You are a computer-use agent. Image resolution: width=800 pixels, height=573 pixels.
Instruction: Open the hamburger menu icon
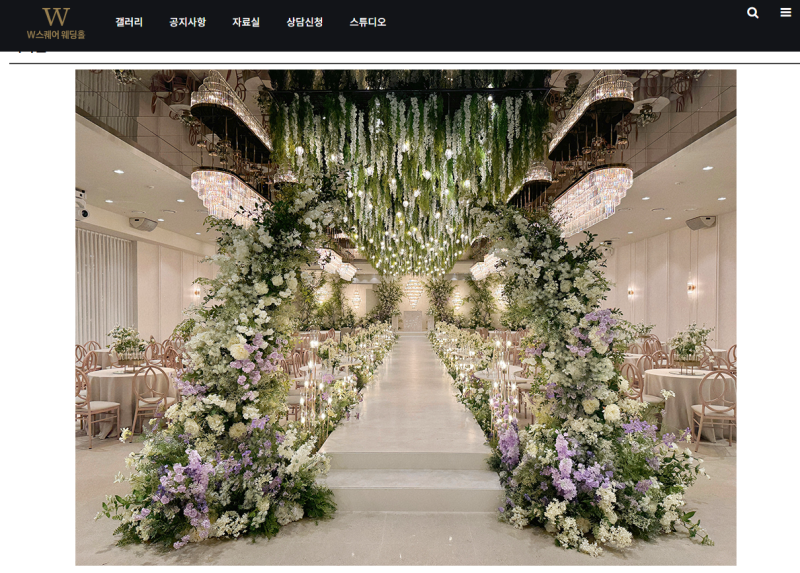pos(786,12)
